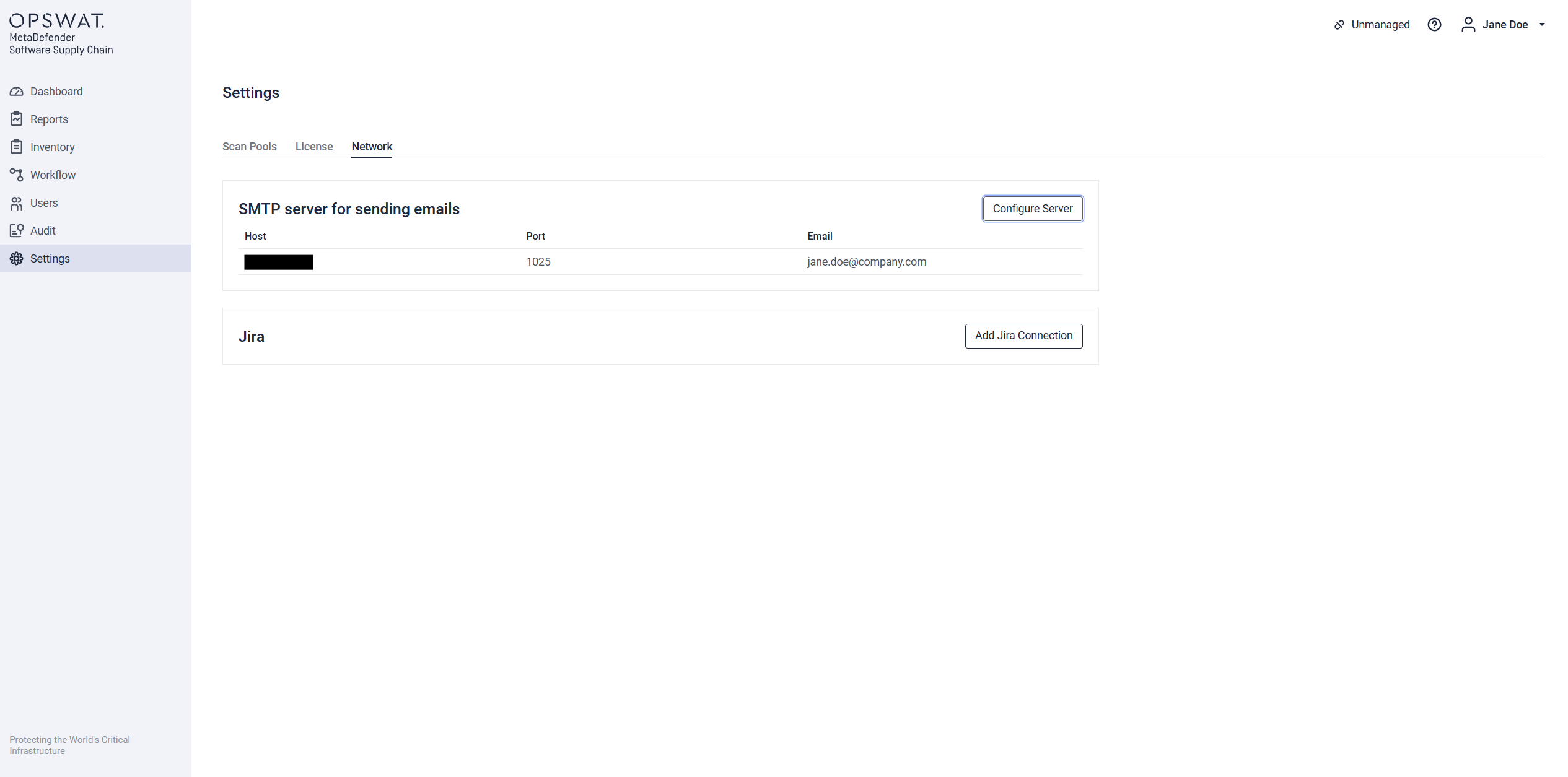The image size is (1568, 777).
Task: Click the Port column header
Action: point(535,236)
